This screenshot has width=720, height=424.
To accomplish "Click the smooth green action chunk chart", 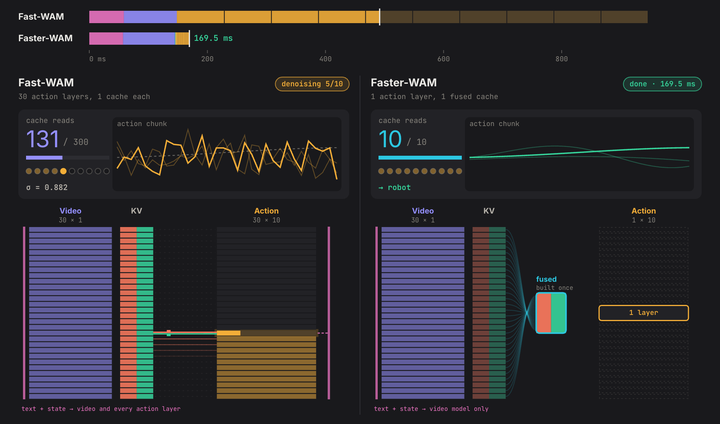I will pos(579,154).
